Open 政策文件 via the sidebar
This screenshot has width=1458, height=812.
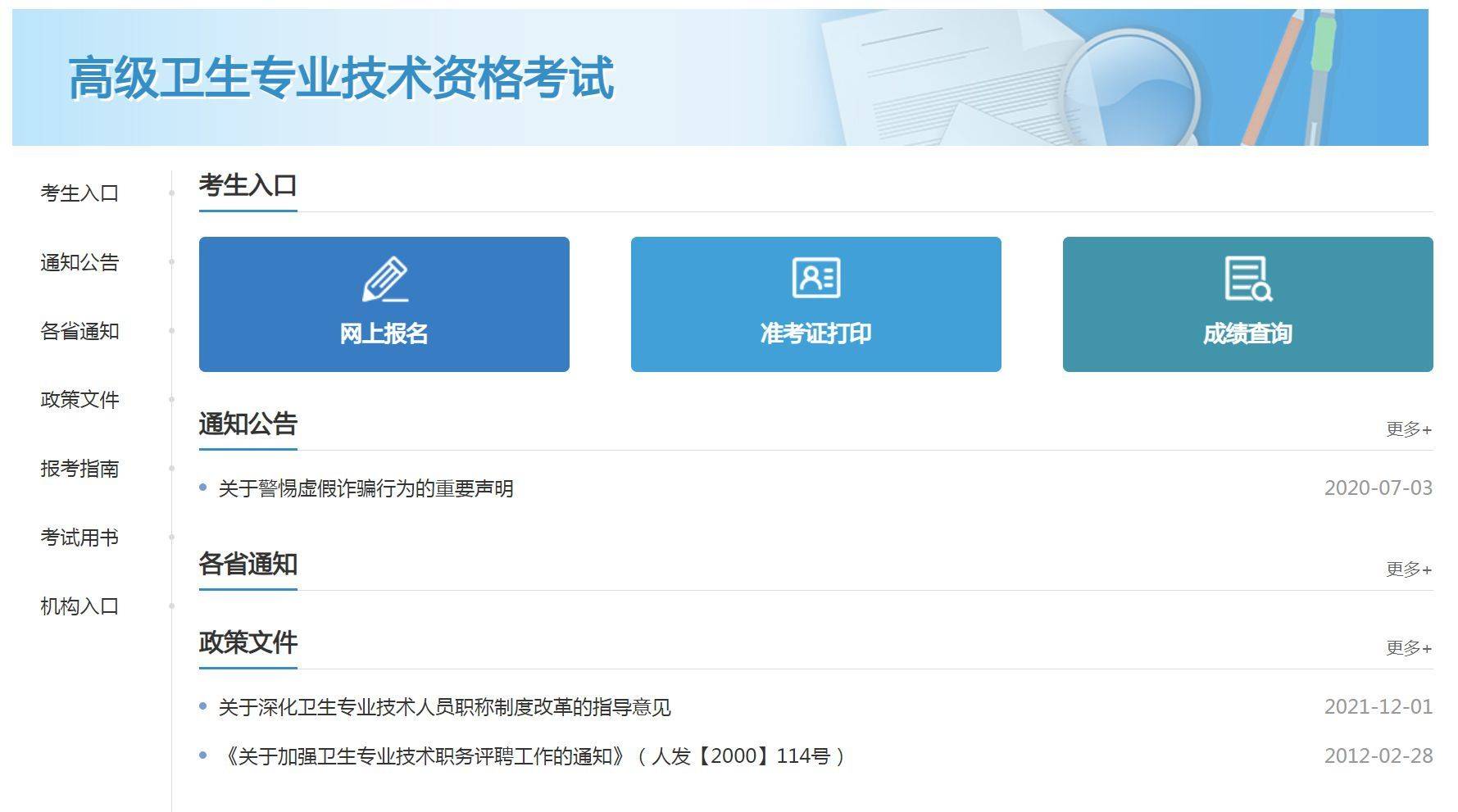(79, 401)
